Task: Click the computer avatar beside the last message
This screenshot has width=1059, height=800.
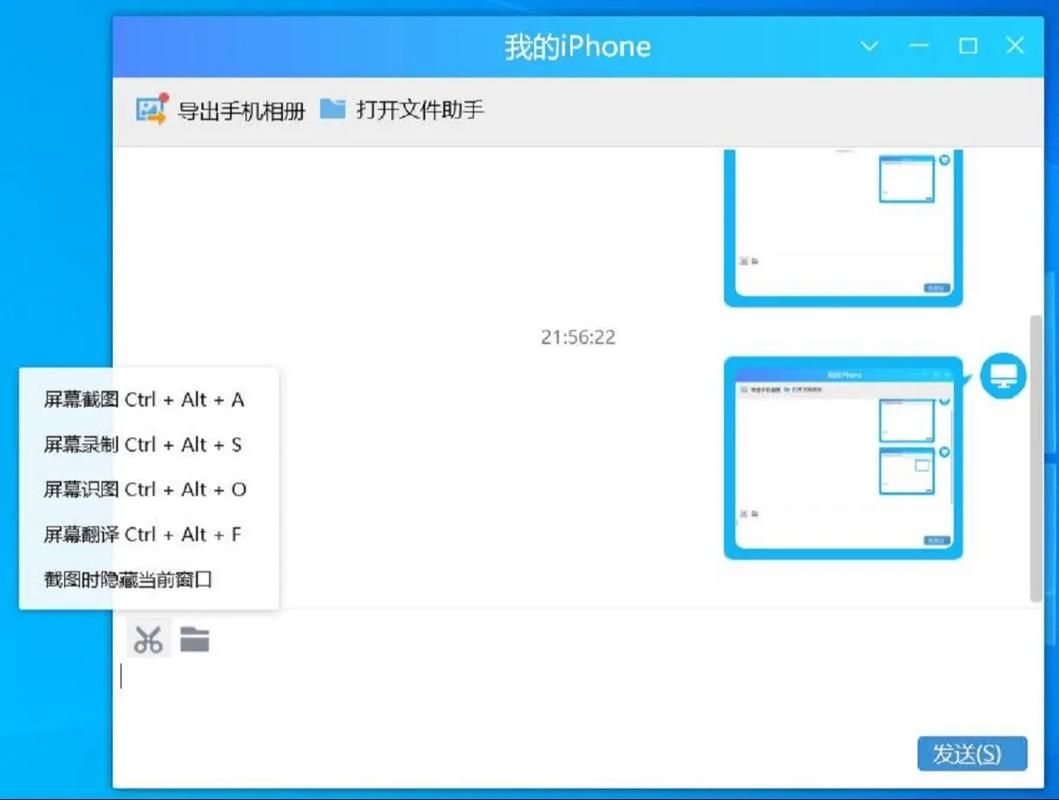Action: (x=1003, y=375)
